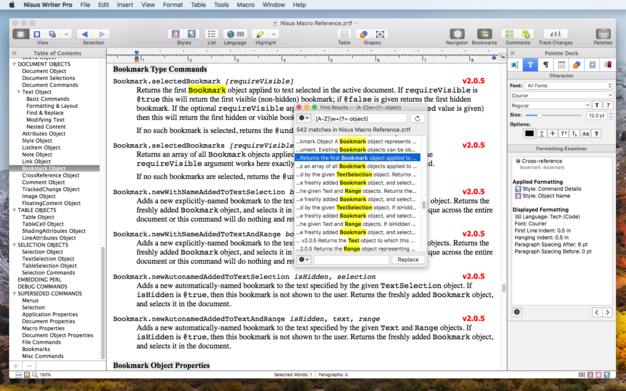Select previous selection with left arrow

pos(85,34)
